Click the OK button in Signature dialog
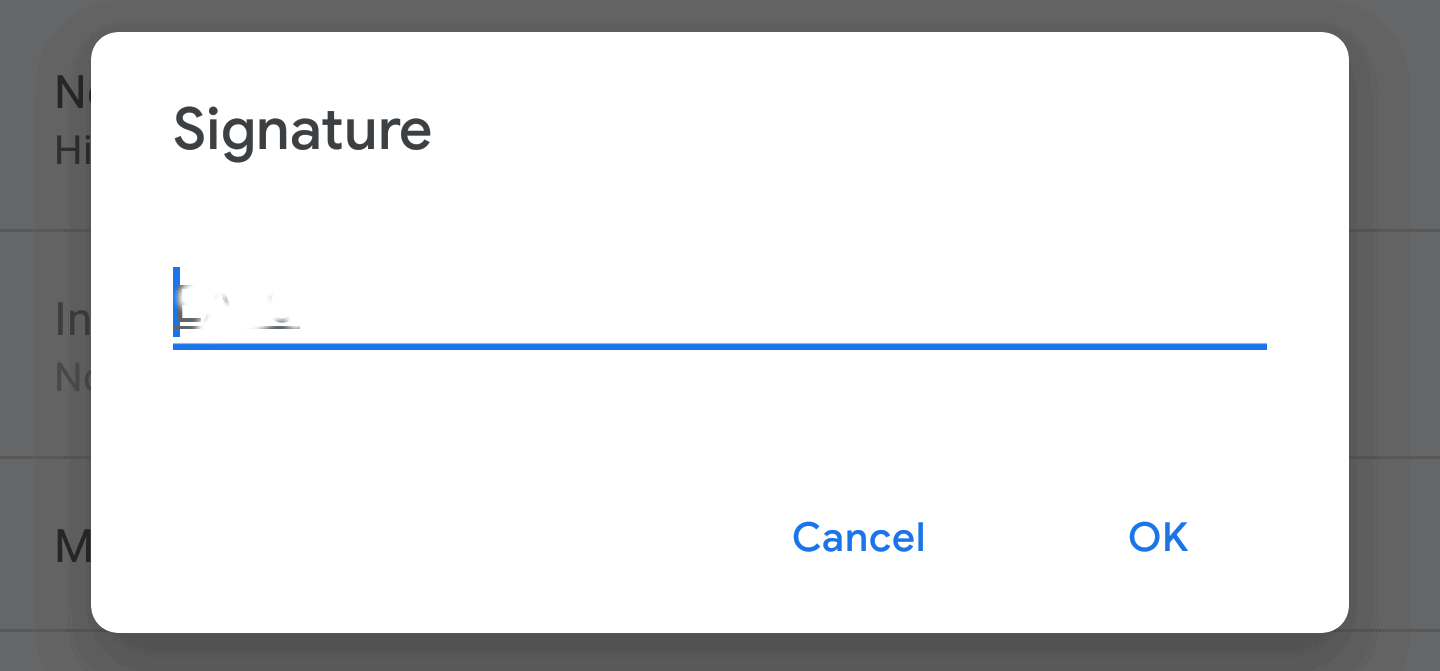1440x671 pixels. (x=1157, y=538)
